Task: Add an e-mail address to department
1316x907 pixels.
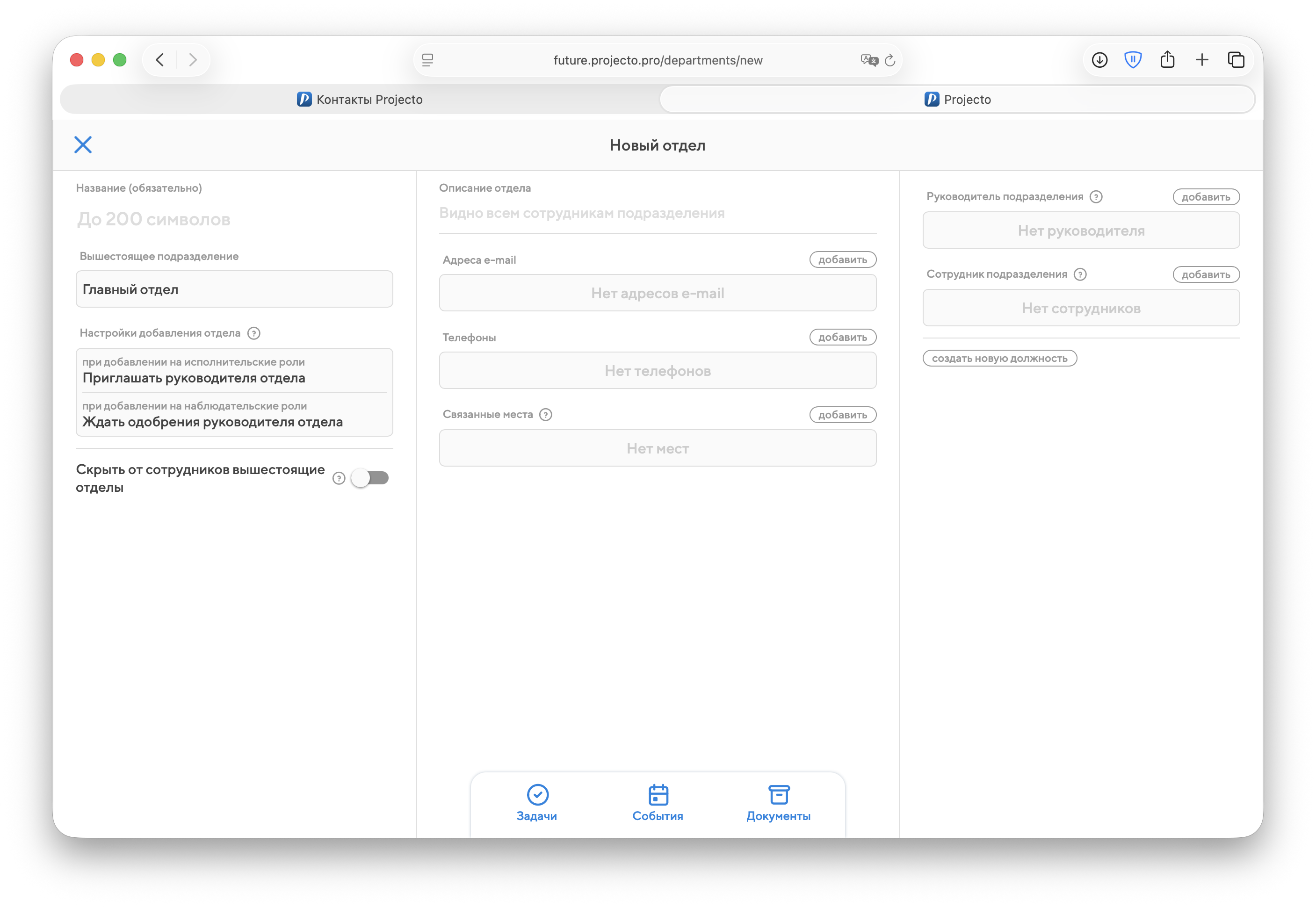Action: [x=842, y=260]
